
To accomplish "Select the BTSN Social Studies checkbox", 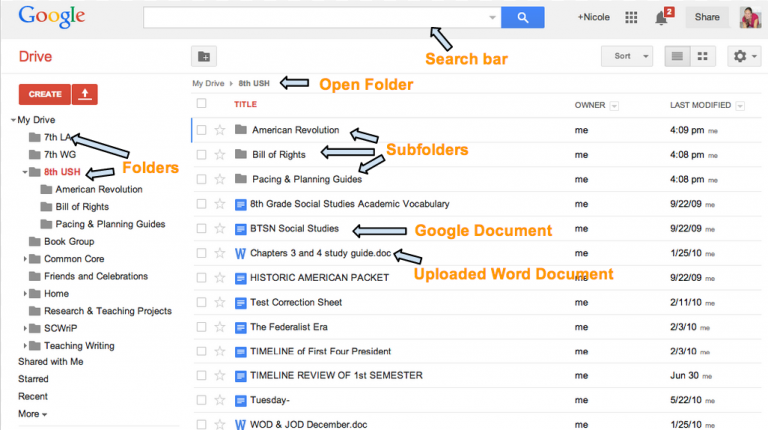I will [x=202, y=229].
